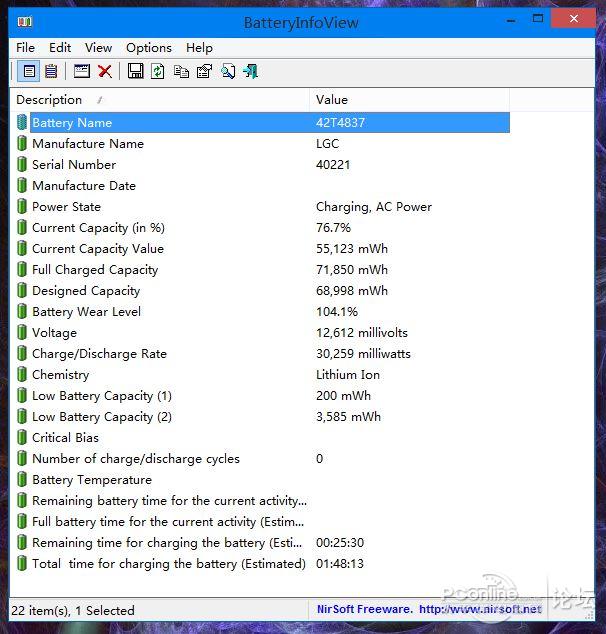Minimize the BatteryInfoView window
This screenshot has height=634, width=606.
click(x=511, y=19)
